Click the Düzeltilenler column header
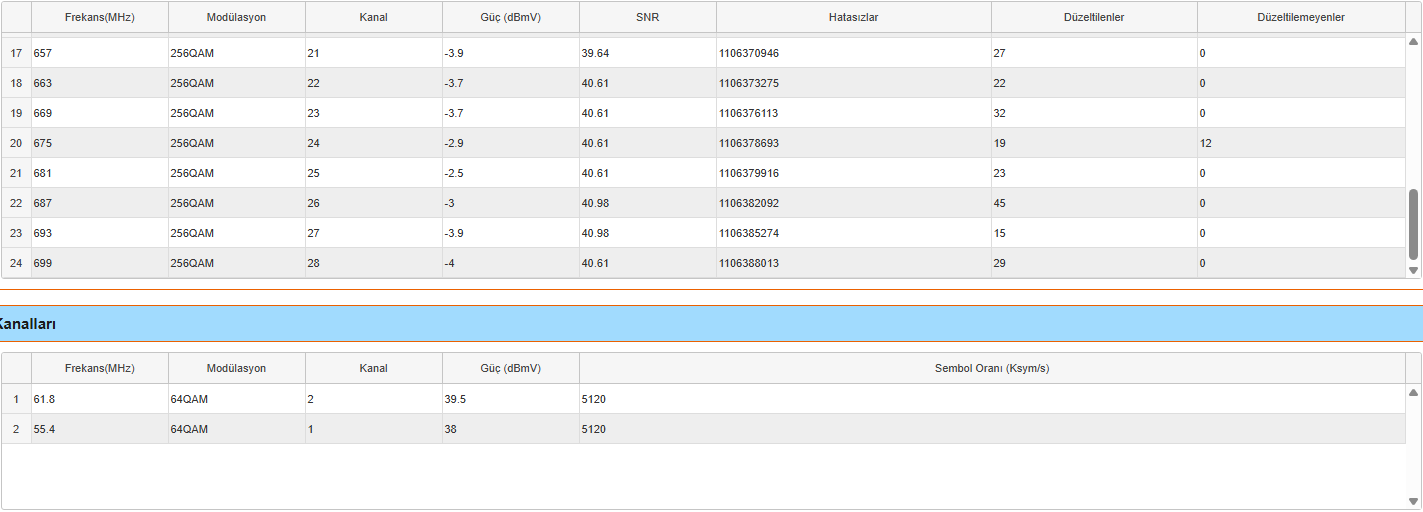1423x512 pixels. pos(1094,17)
